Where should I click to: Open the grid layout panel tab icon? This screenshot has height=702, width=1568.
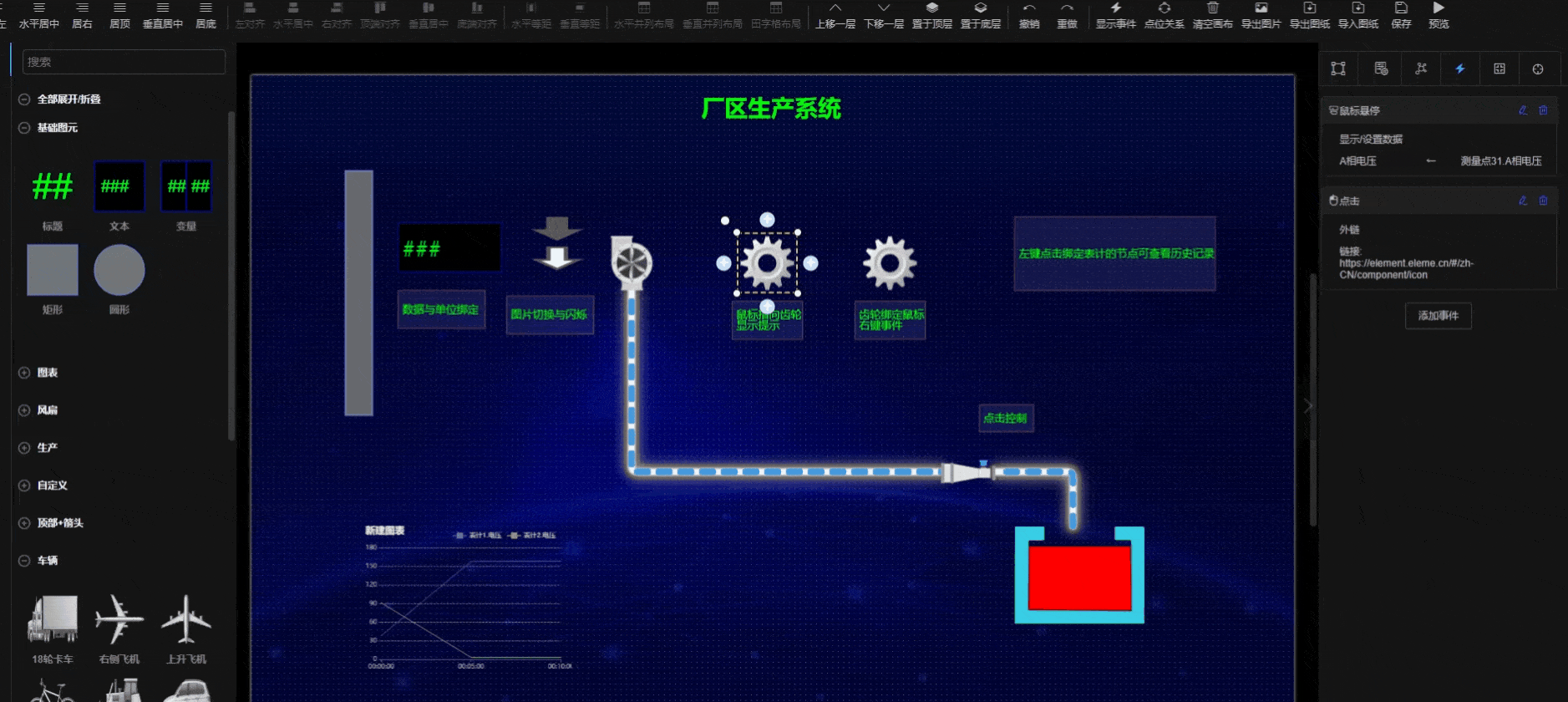coord(1499,69)
